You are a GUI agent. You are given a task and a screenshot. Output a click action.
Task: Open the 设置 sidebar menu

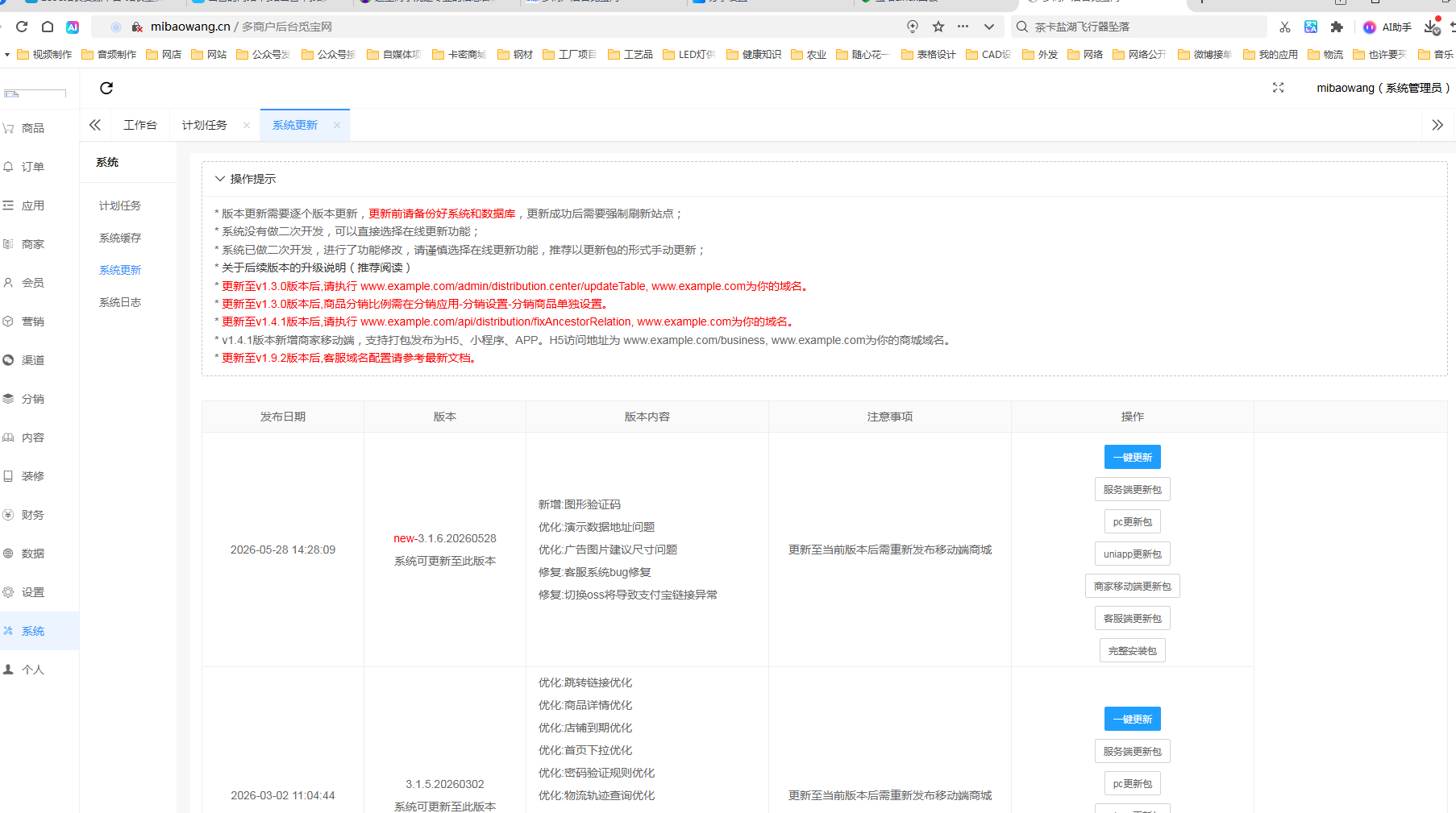[x=40, y=592]
